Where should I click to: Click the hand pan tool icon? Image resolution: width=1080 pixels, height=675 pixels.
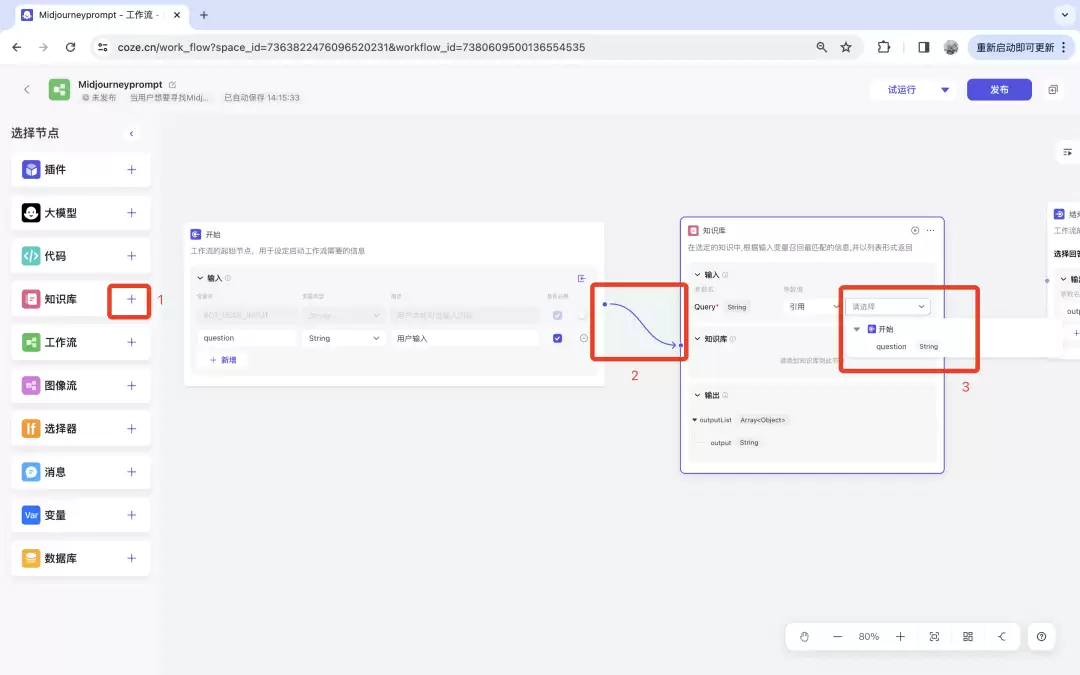[x=804, y=636]
